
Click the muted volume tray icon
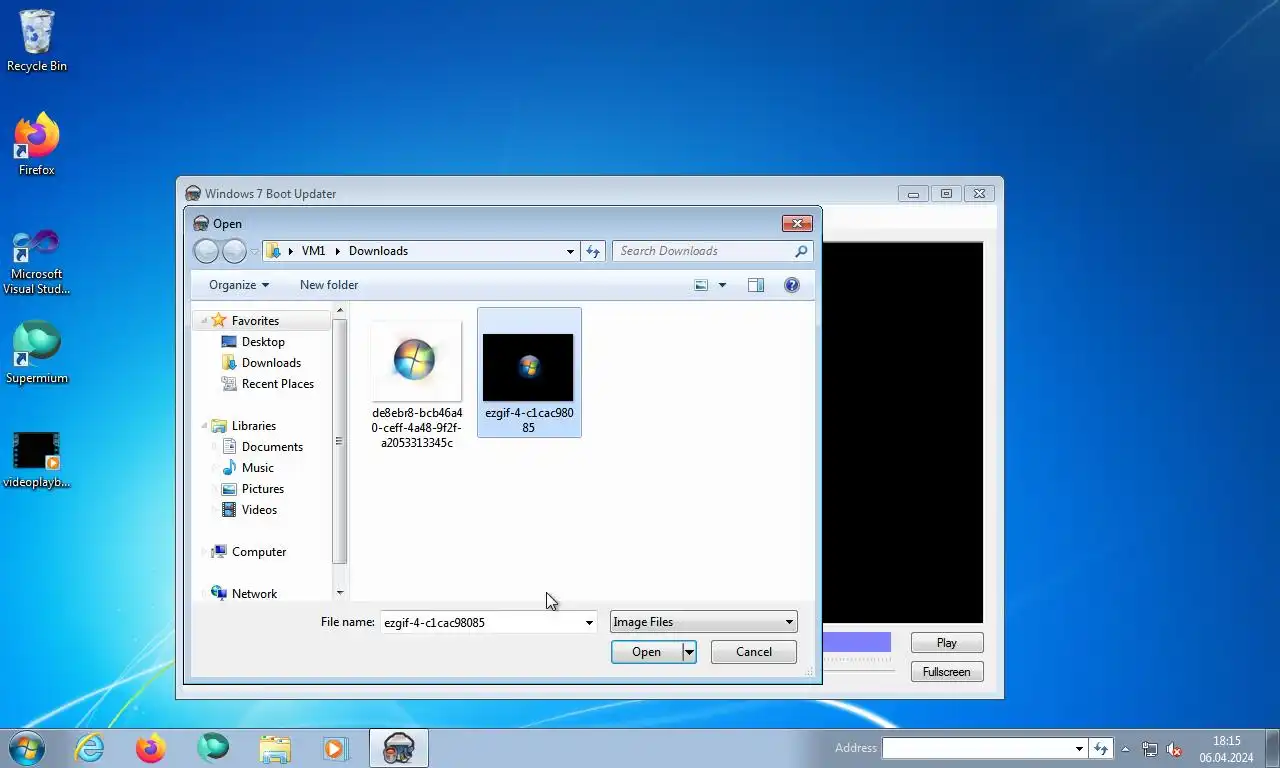pyautogui.click(x=1175, y=749)
